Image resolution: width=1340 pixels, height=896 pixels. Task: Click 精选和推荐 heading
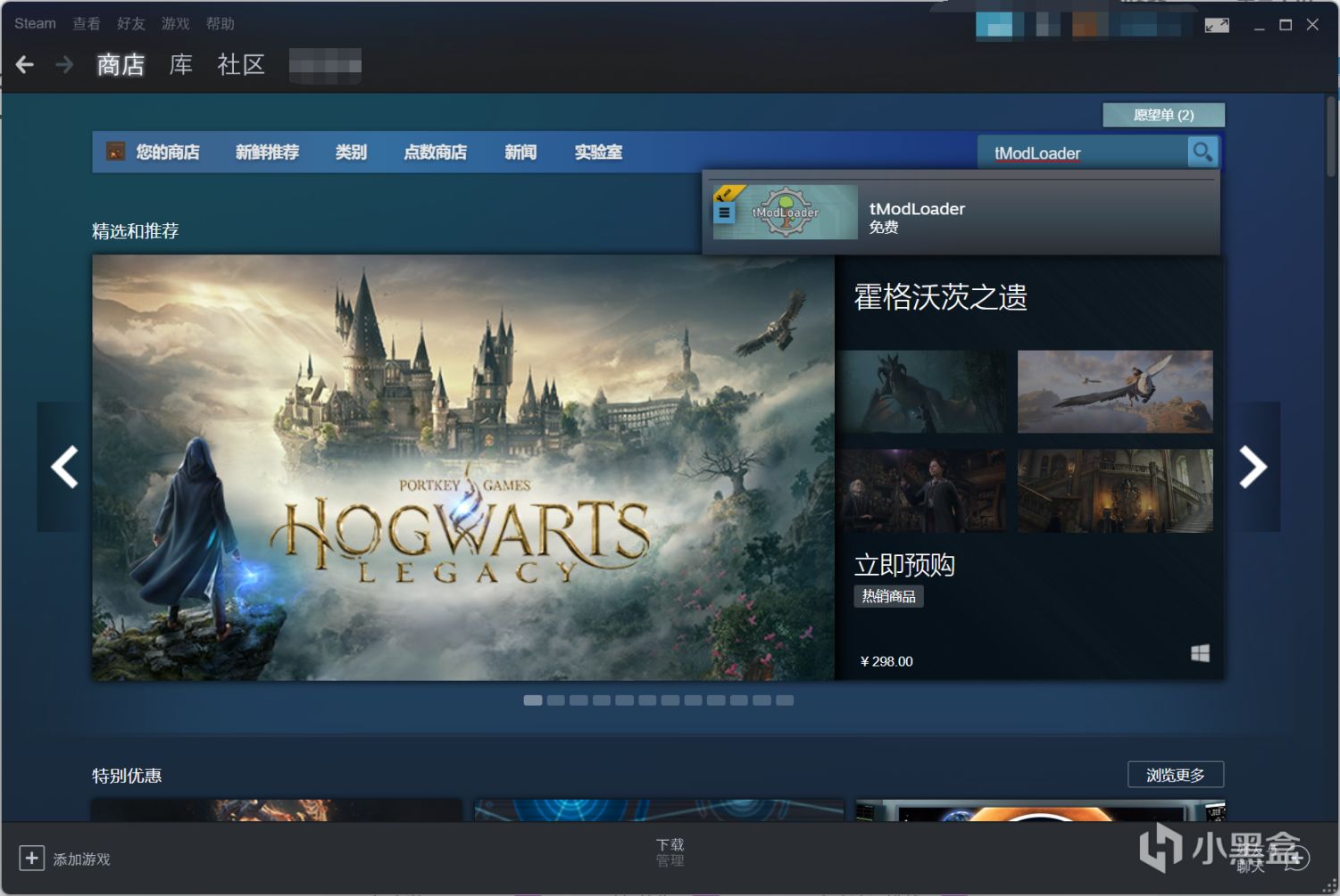[x=136, y=231]
